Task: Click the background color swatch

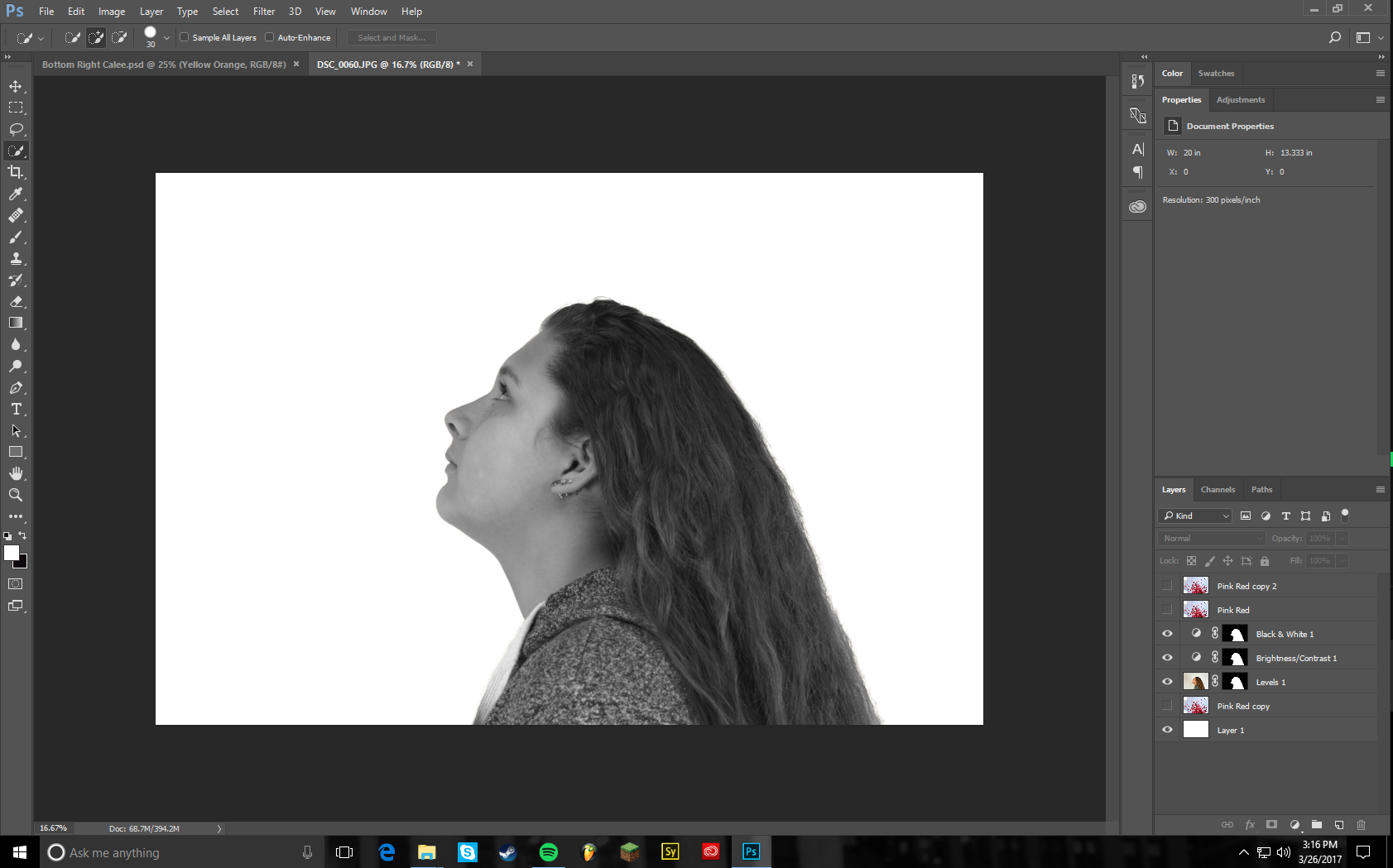Action: pyautogui.click(x=22, y=563)
